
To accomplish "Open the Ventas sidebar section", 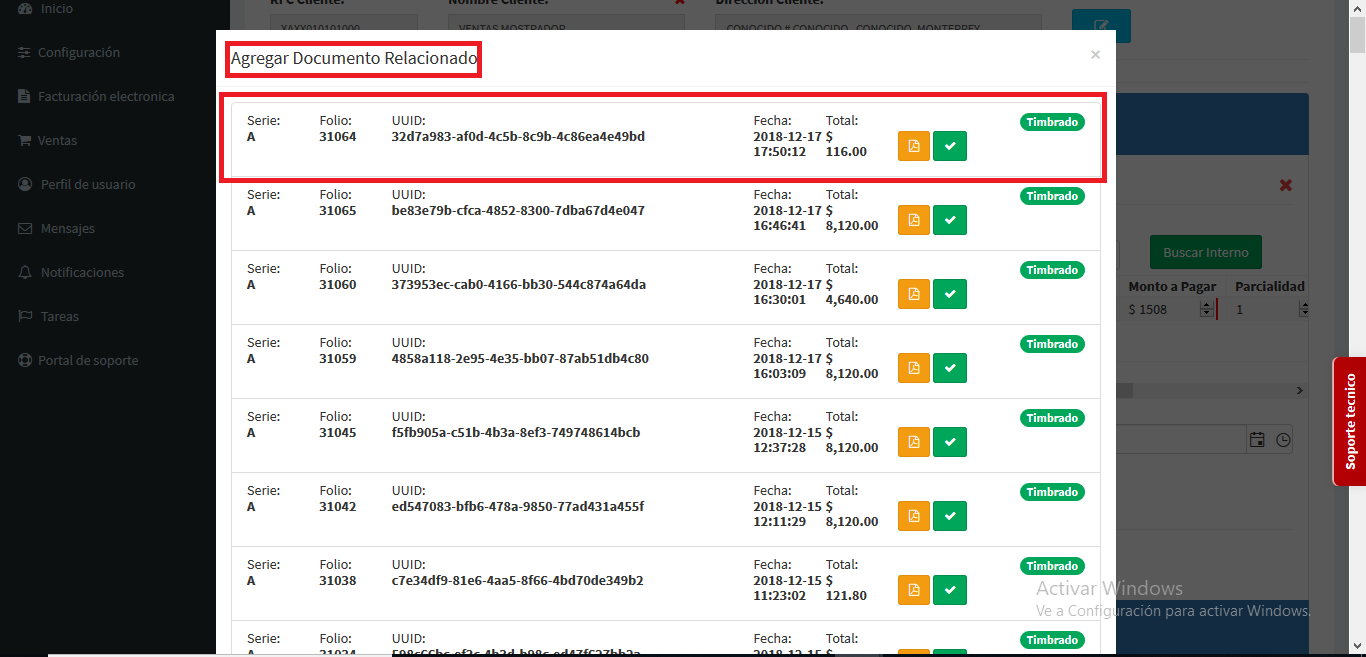I will point(57,141).
